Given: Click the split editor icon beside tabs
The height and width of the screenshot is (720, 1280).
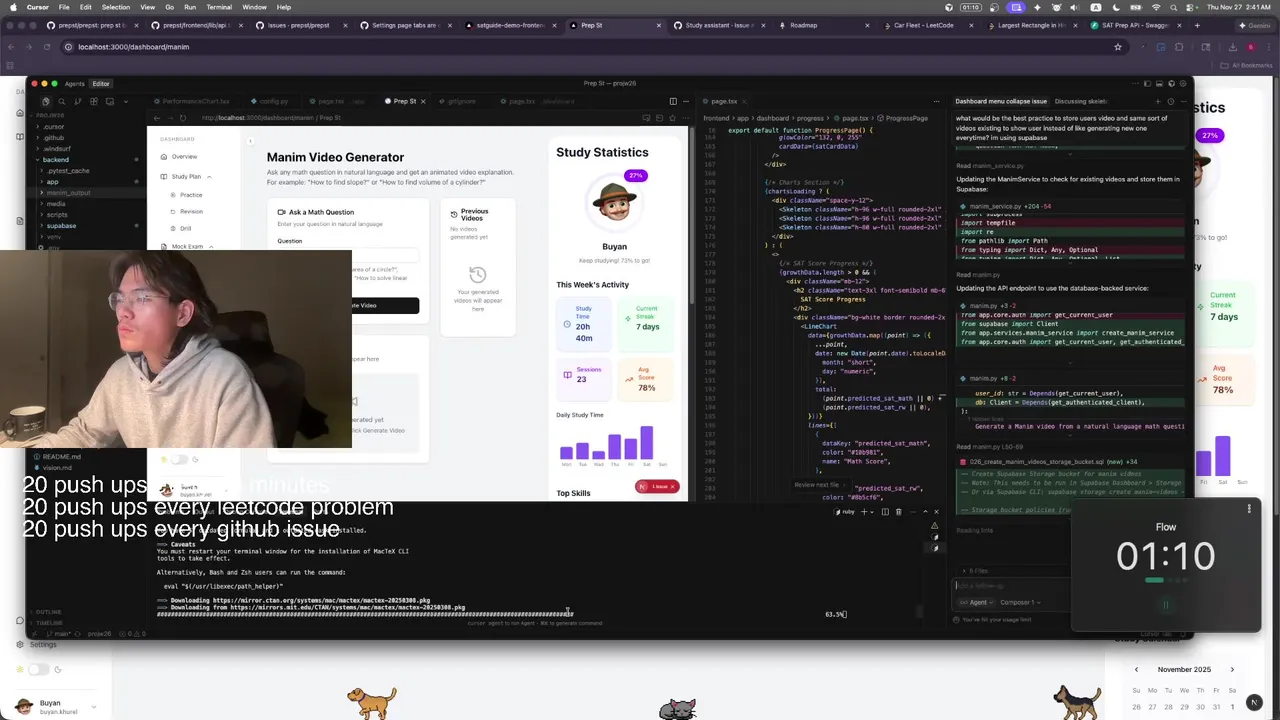Looking at the screenshot, I should coord(672,101).
